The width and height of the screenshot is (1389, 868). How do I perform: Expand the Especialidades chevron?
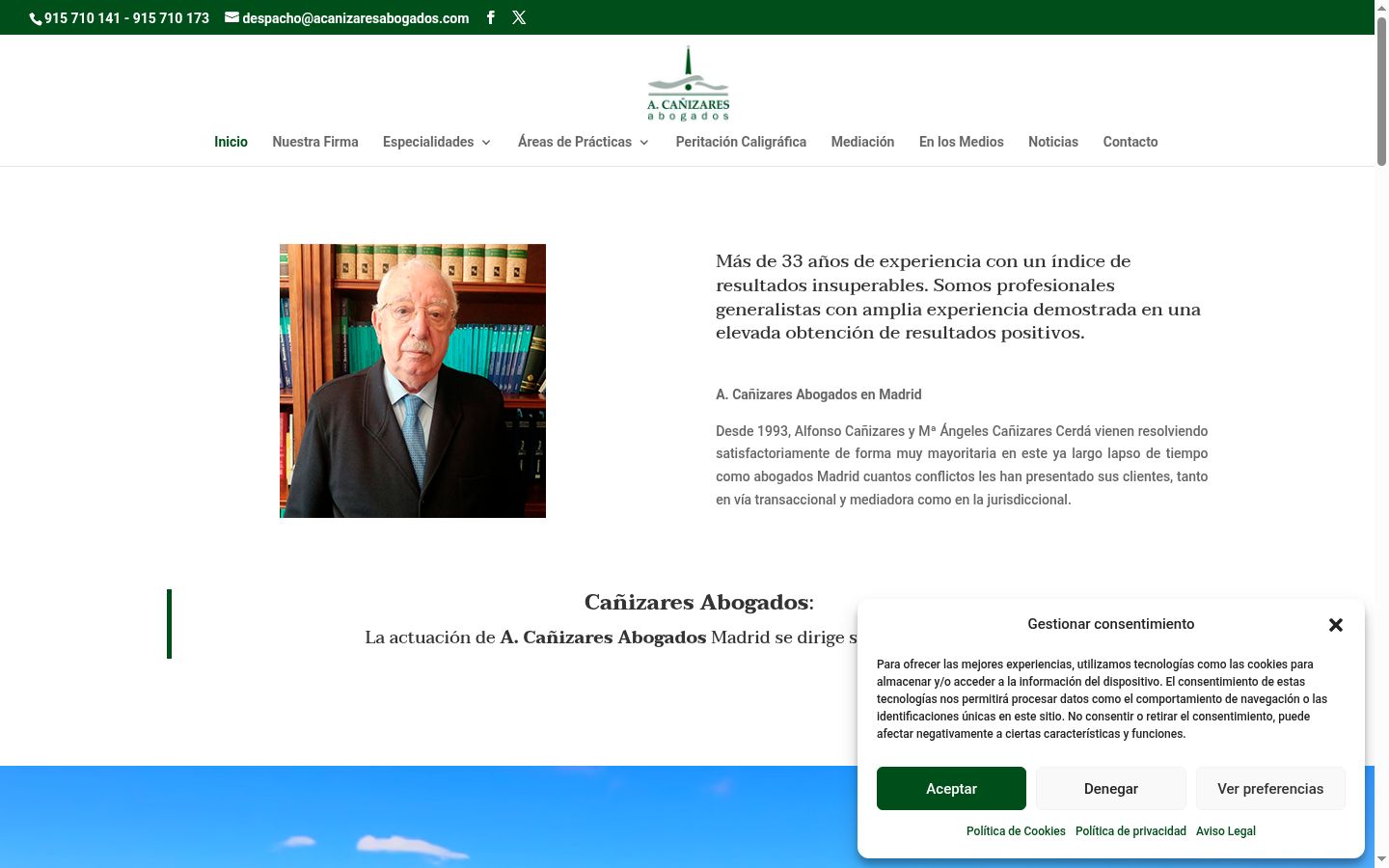[x=486, y=143]
